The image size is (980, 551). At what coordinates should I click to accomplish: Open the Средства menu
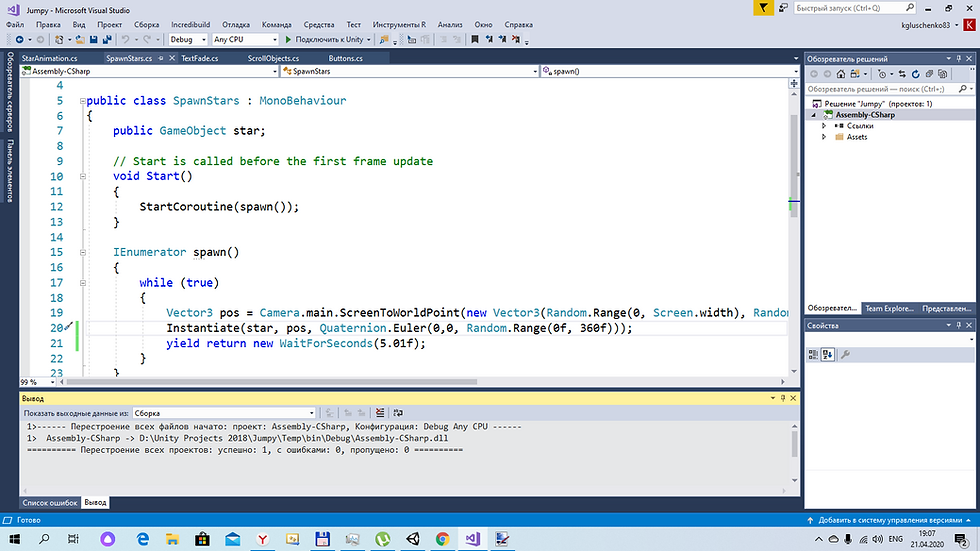pos(319,24)
